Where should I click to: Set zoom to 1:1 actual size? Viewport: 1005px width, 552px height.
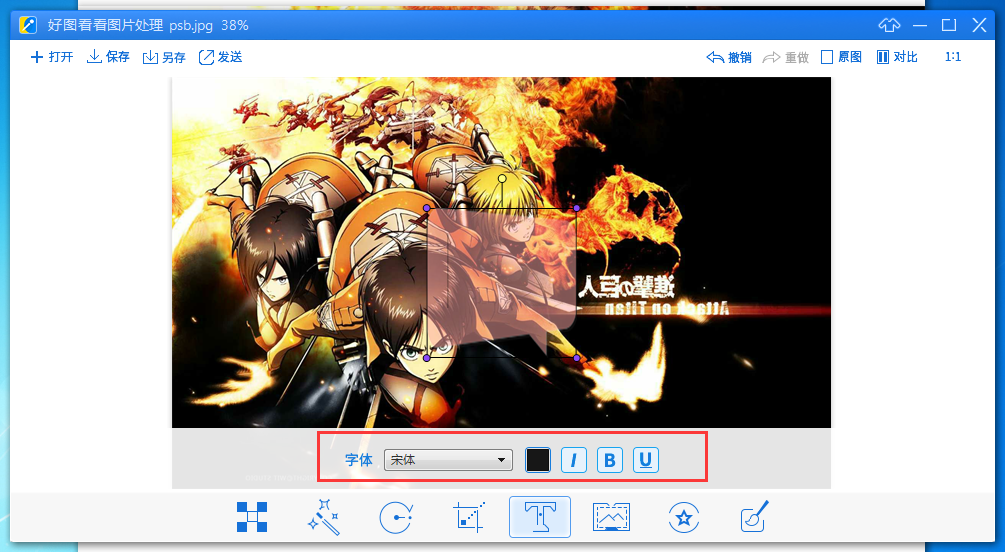[953, 57]
